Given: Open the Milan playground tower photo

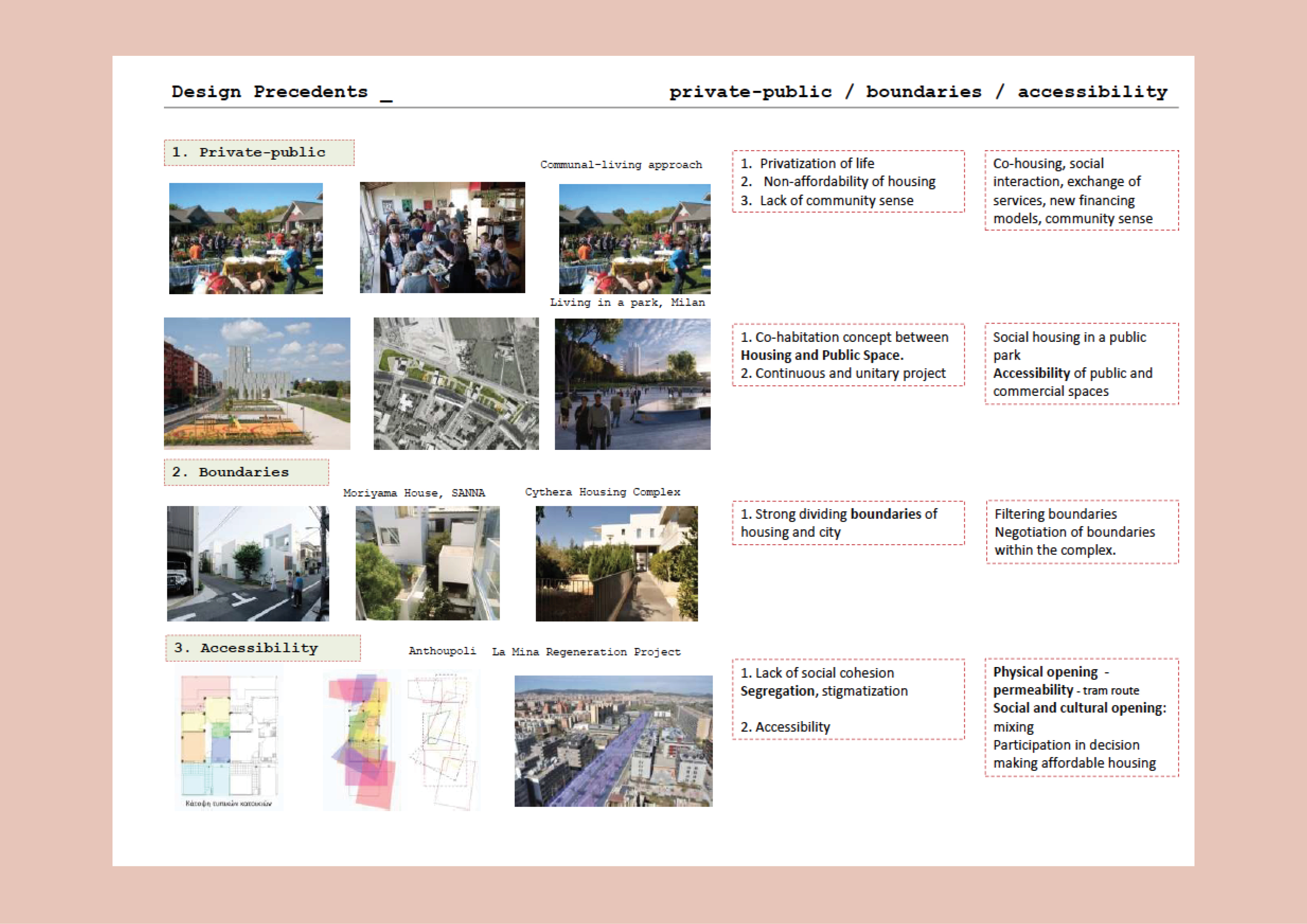Looking at the screenshot, I should pyautogui.click(x=257, y=384).
